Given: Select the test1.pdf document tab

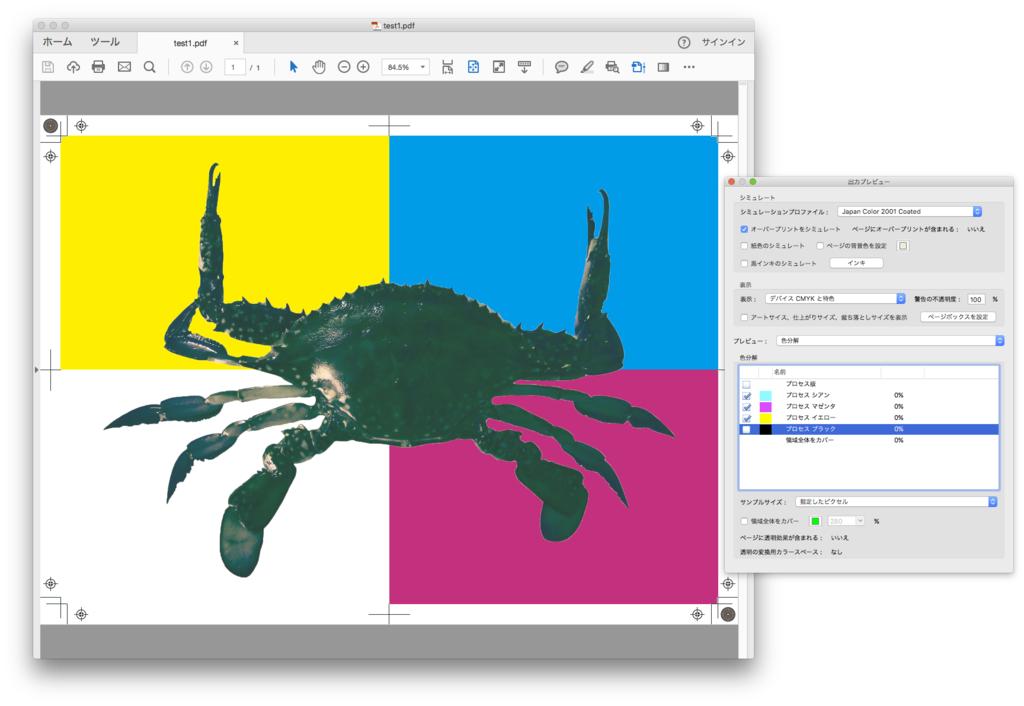Looking at the screenshot, I should coord(189,43).
